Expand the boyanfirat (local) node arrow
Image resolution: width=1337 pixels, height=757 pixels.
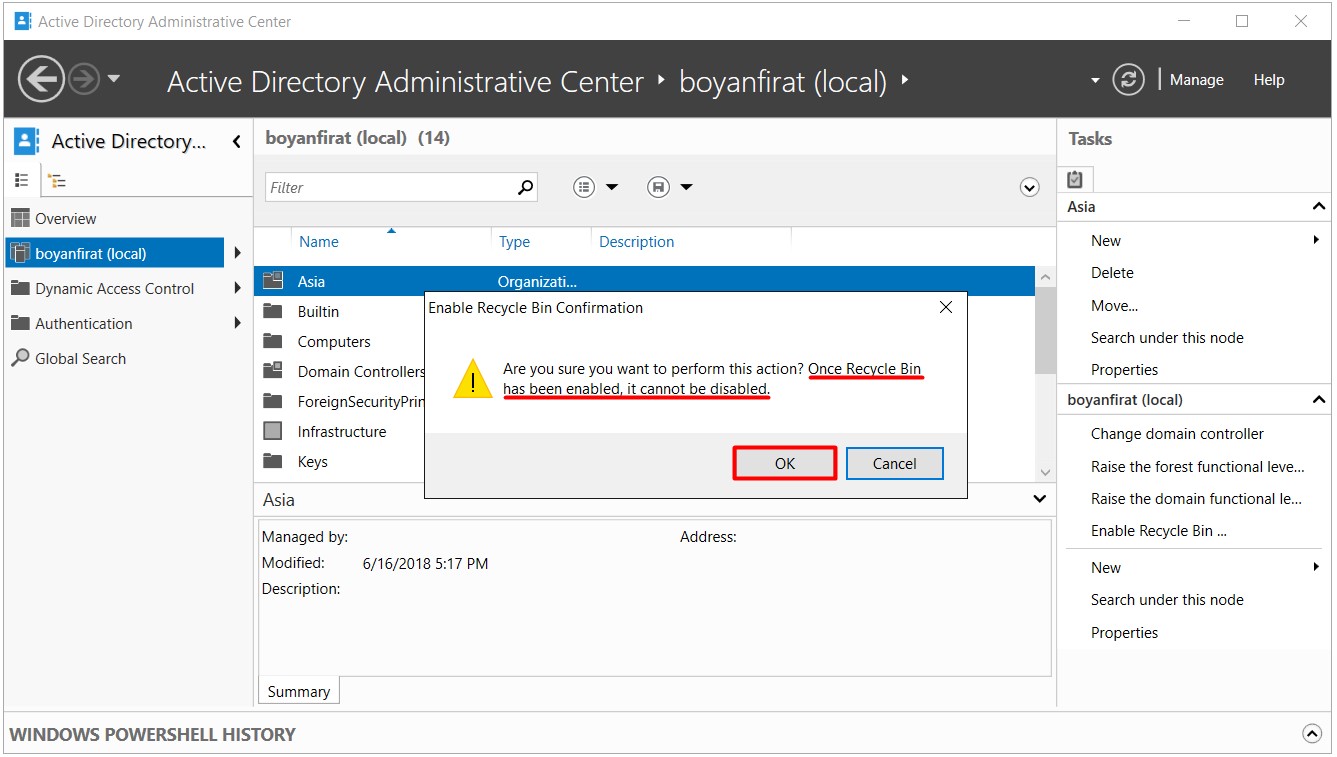pyautogui.click(x=237, y=254)
